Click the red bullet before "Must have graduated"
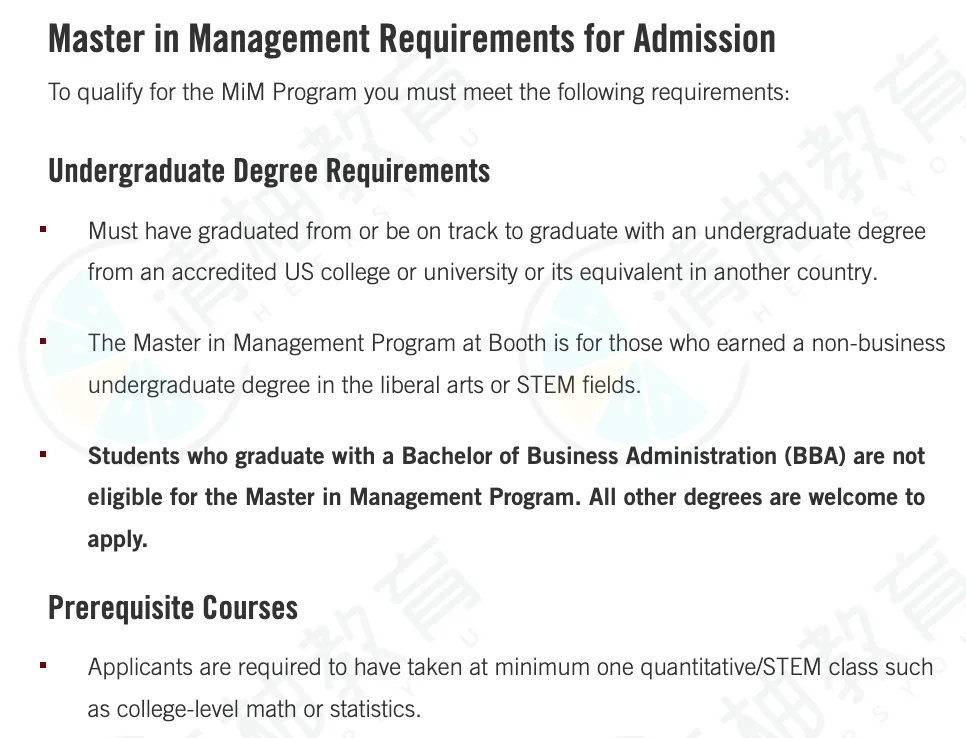 [x=43, y=230]
